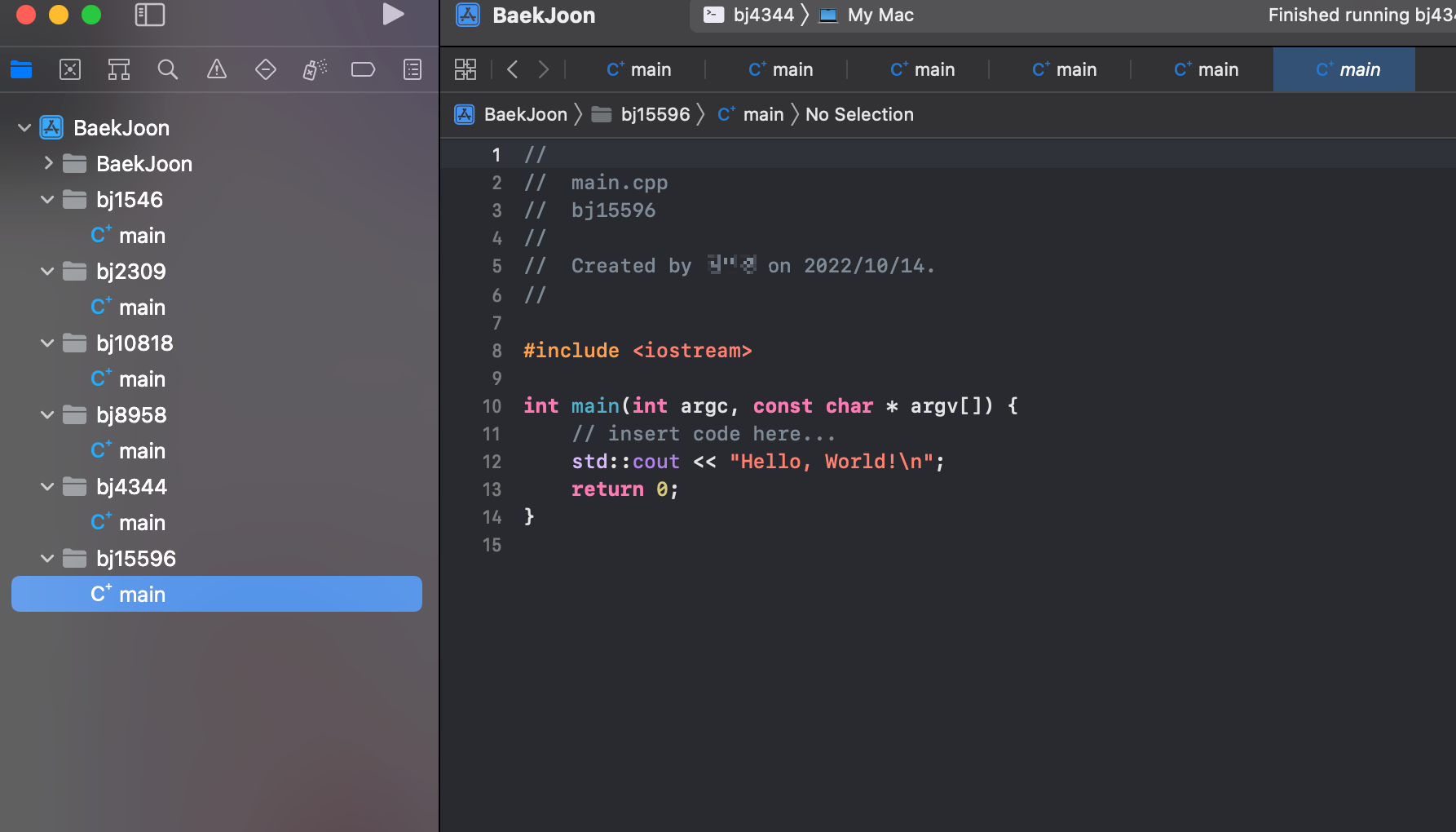Click the "Hello, World!\n" string literal
The width and height of the screenshot is (1456, 832).
click(831, 462)
